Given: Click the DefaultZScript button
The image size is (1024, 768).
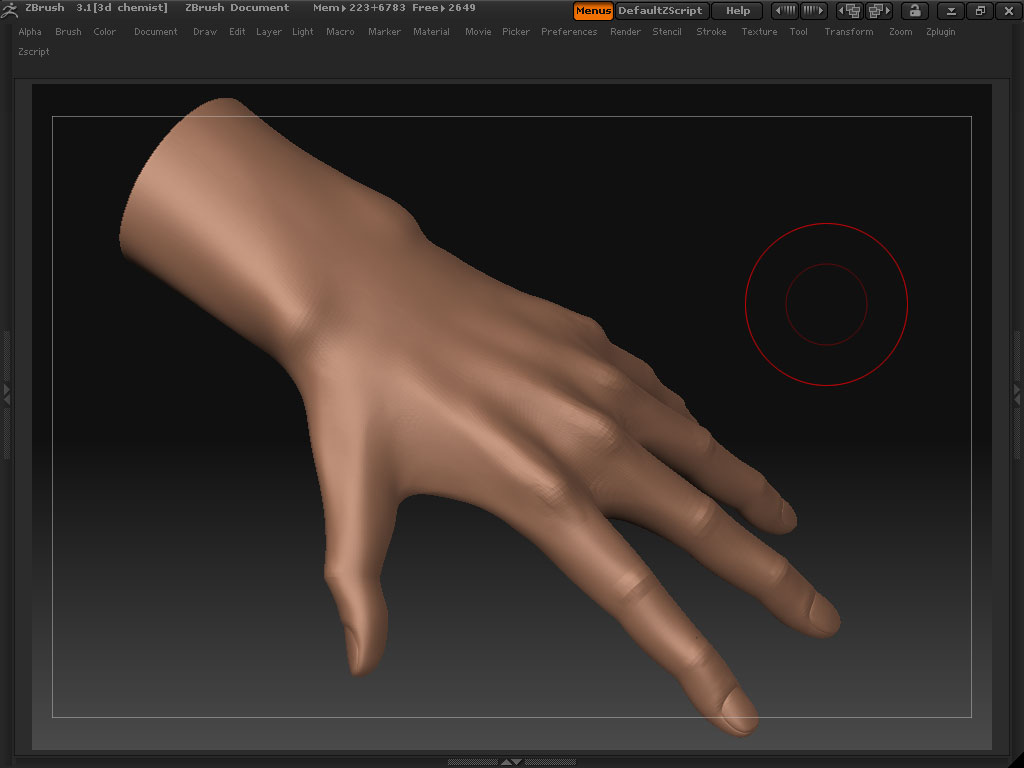Looking at the screenshot, I should [661, 10].
